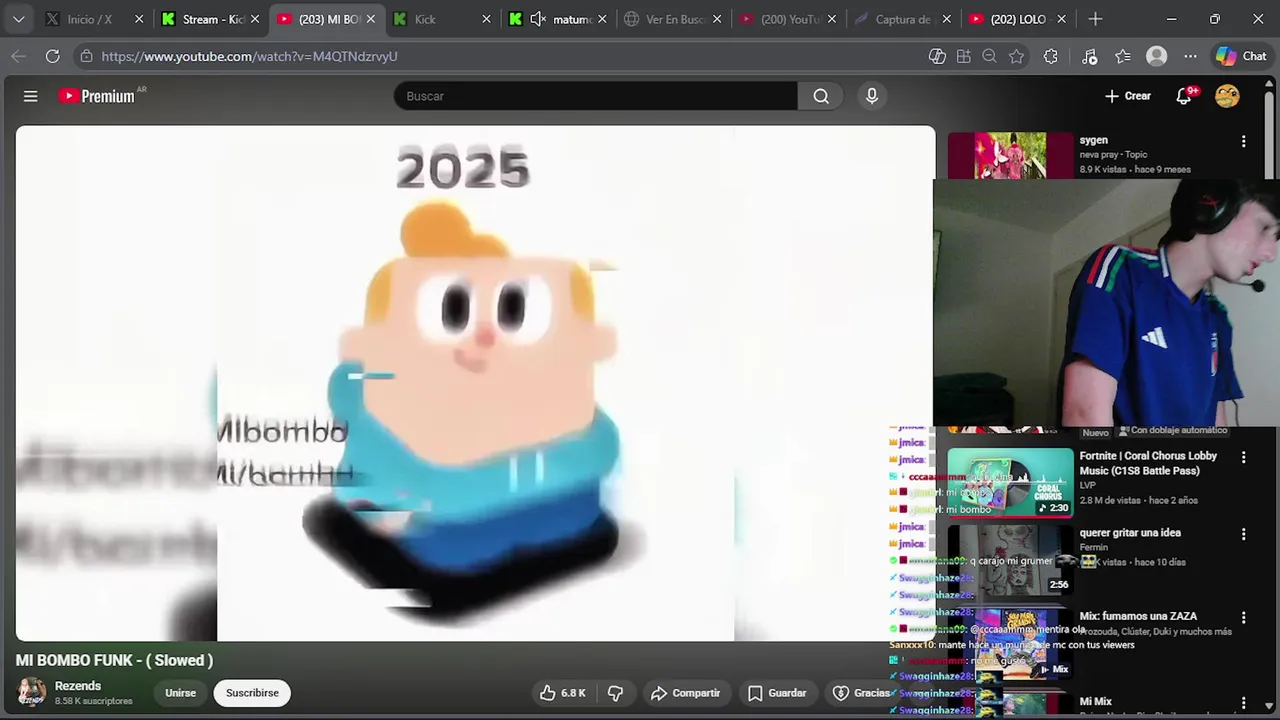Click the browser address bar URL
This screenshot has height=720, width=1280.
250,56
